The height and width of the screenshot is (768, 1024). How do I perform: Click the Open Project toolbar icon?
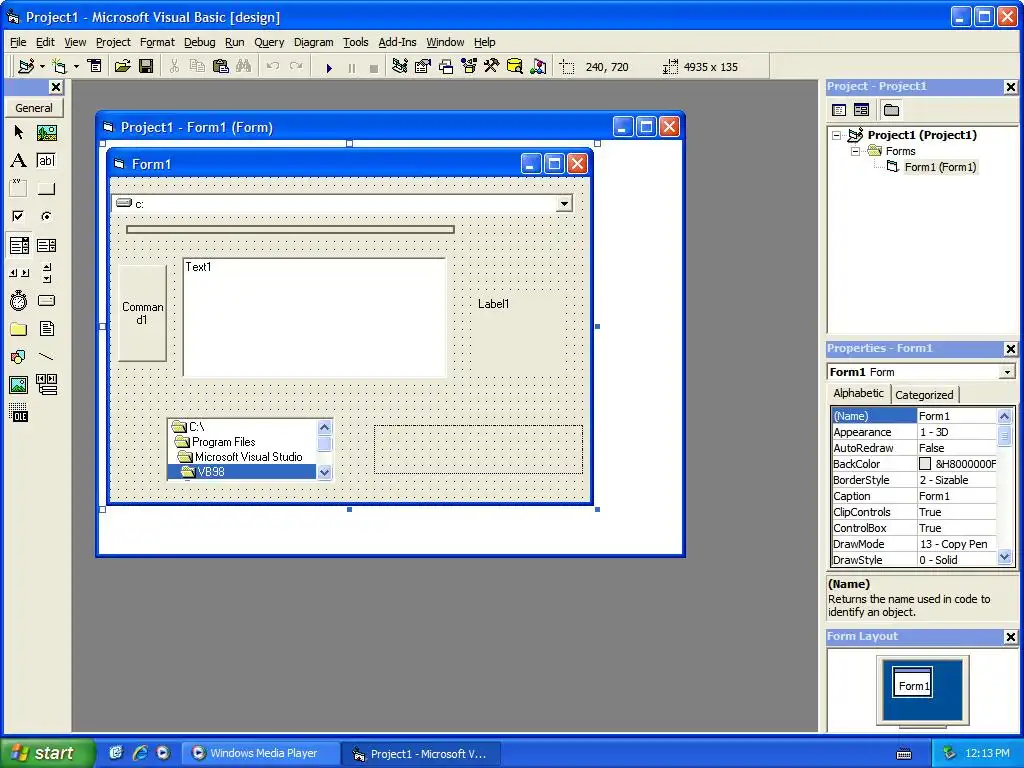(122, 66)
